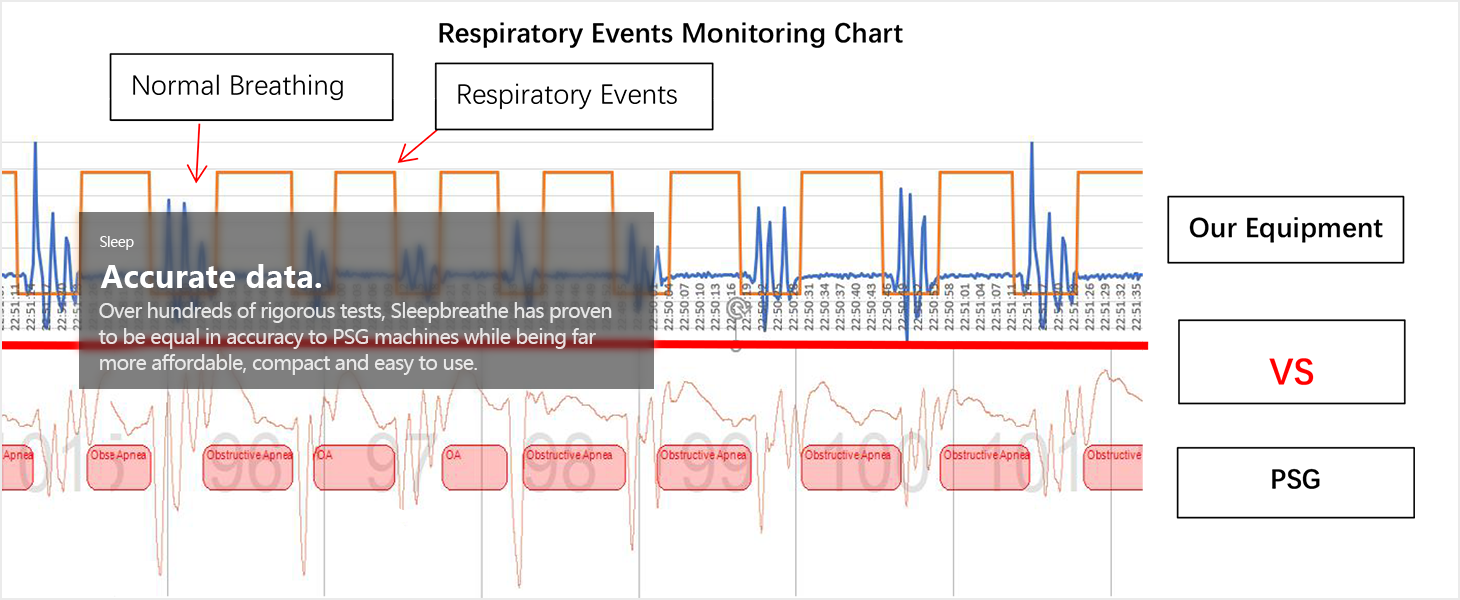Click the Accurate data. heading
Image resolution: width=1460 pixels, height=600 pixels.
212,277
